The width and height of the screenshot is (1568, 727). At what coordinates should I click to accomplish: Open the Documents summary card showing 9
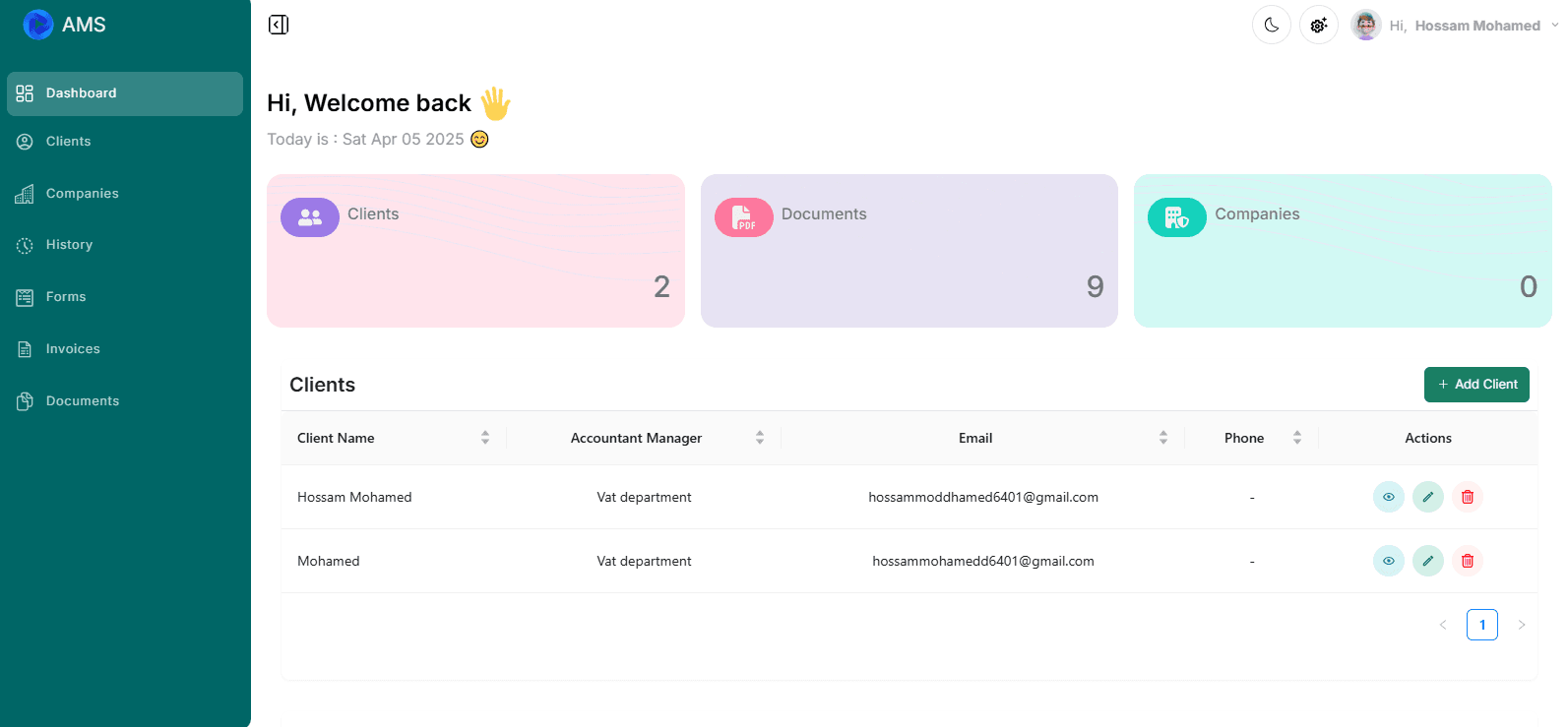point(909,251)
